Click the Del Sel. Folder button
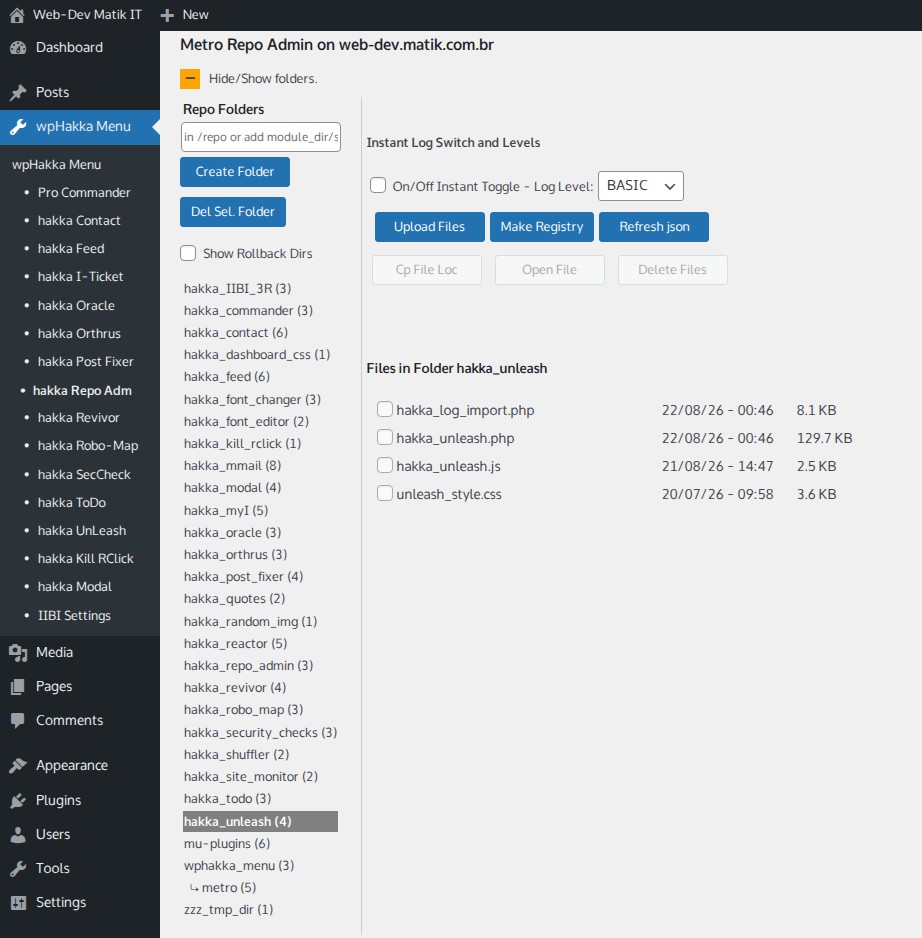922x938 pixels. pos(233,212)
